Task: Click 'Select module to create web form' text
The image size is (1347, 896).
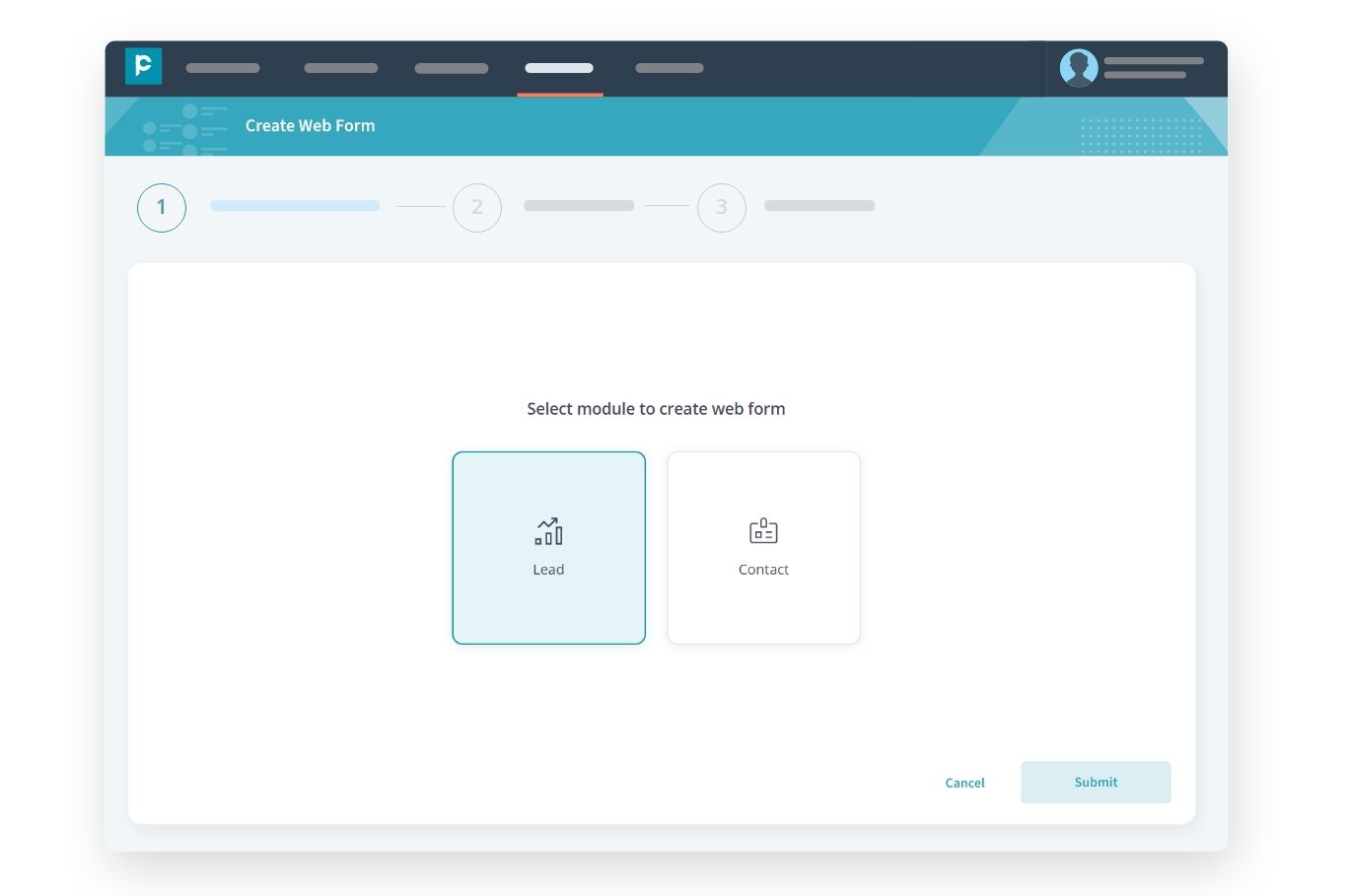Action: pyautogui.click(x=656, y=408)
